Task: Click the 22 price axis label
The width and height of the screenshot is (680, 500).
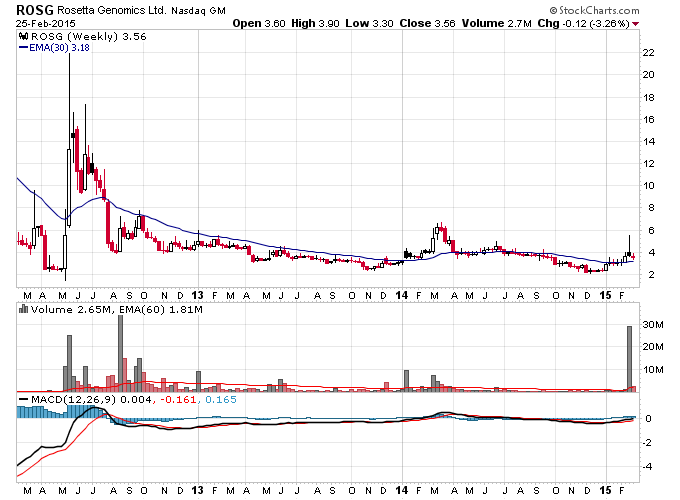Action: coord(648,52)
